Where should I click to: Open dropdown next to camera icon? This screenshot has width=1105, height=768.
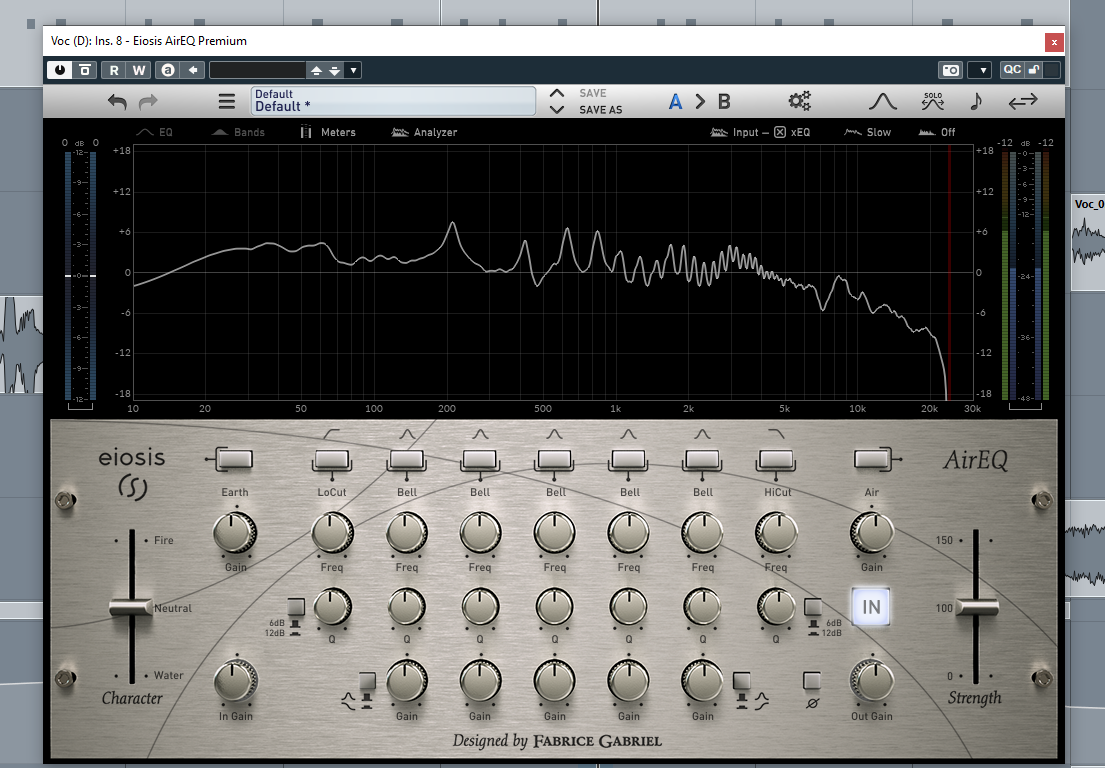(x=981, y=70)
